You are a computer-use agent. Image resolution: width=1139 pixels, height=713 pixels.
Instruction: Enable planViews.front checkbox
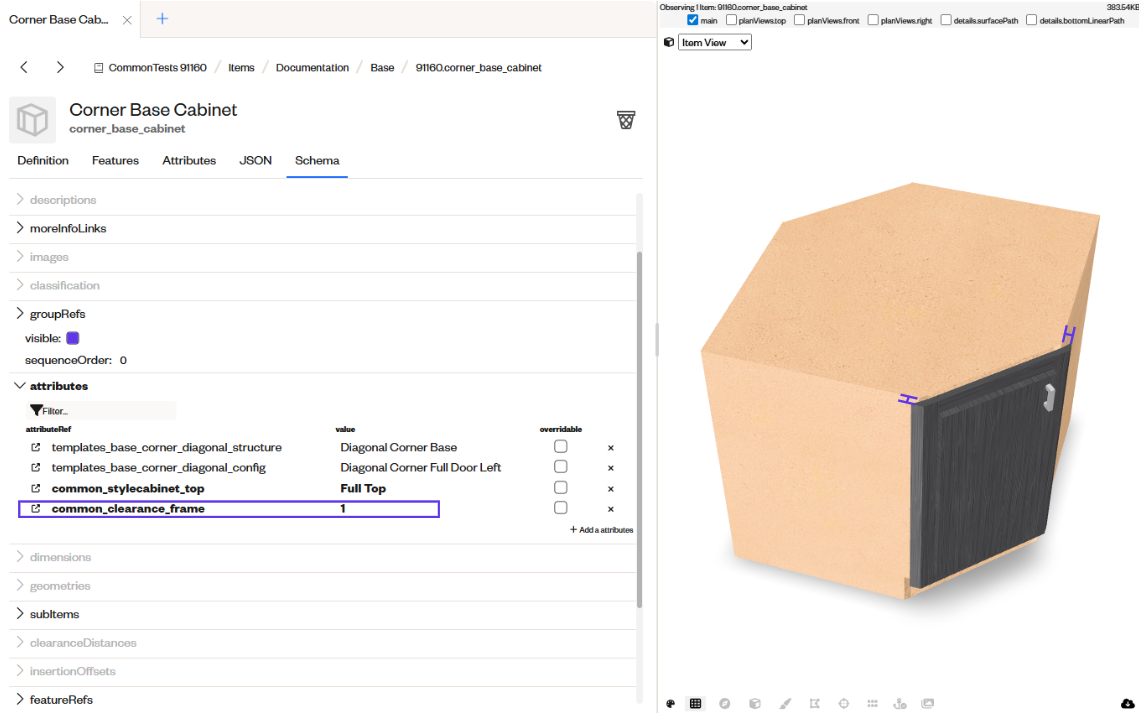click(799, 20)
